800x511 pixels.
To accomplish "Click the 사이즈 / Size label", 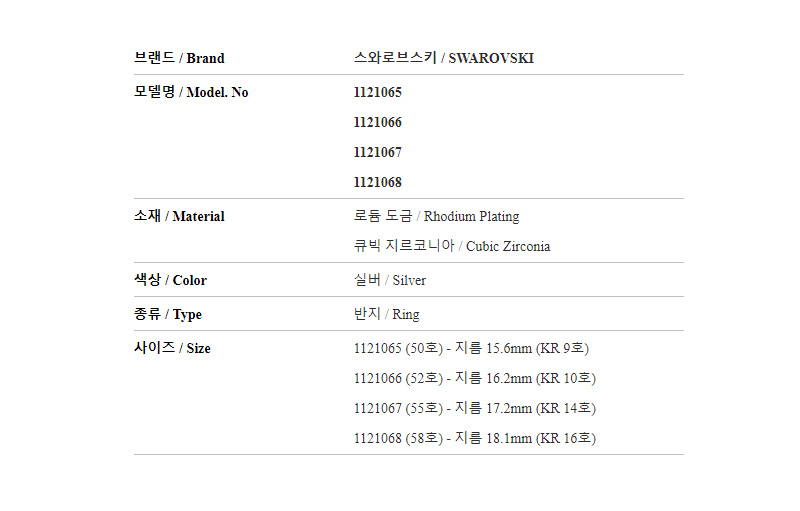I will point(172,348).
